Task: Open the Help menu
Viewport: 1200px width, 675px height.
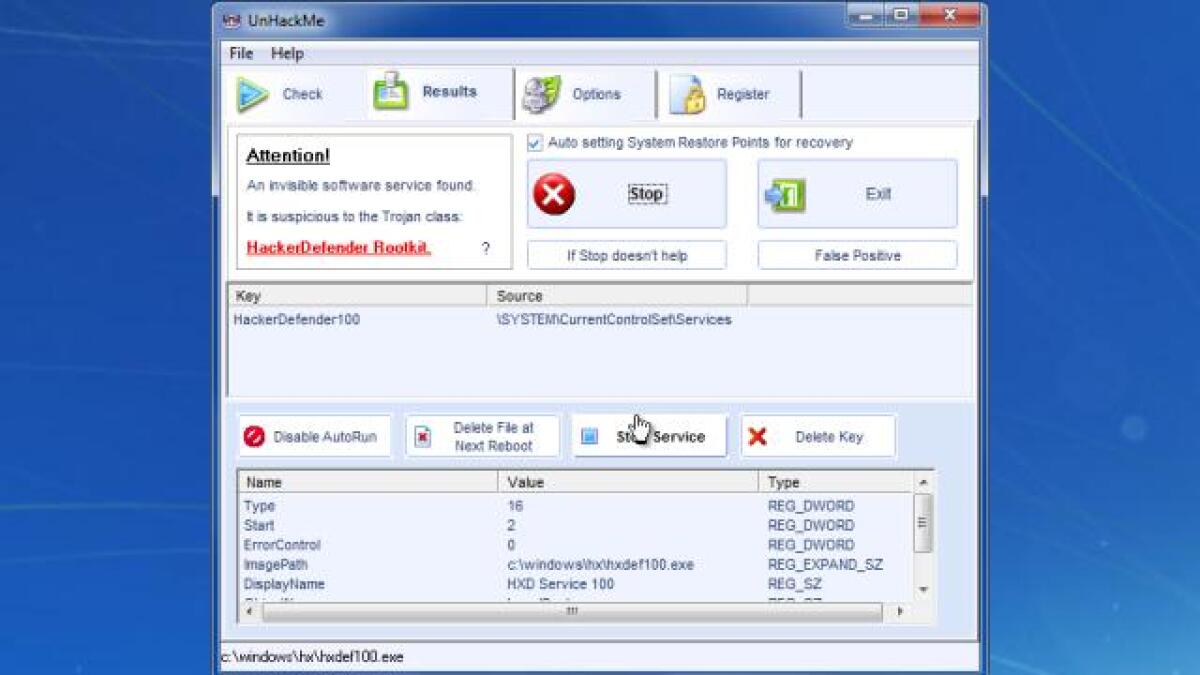Action: (x=288, y=53)
